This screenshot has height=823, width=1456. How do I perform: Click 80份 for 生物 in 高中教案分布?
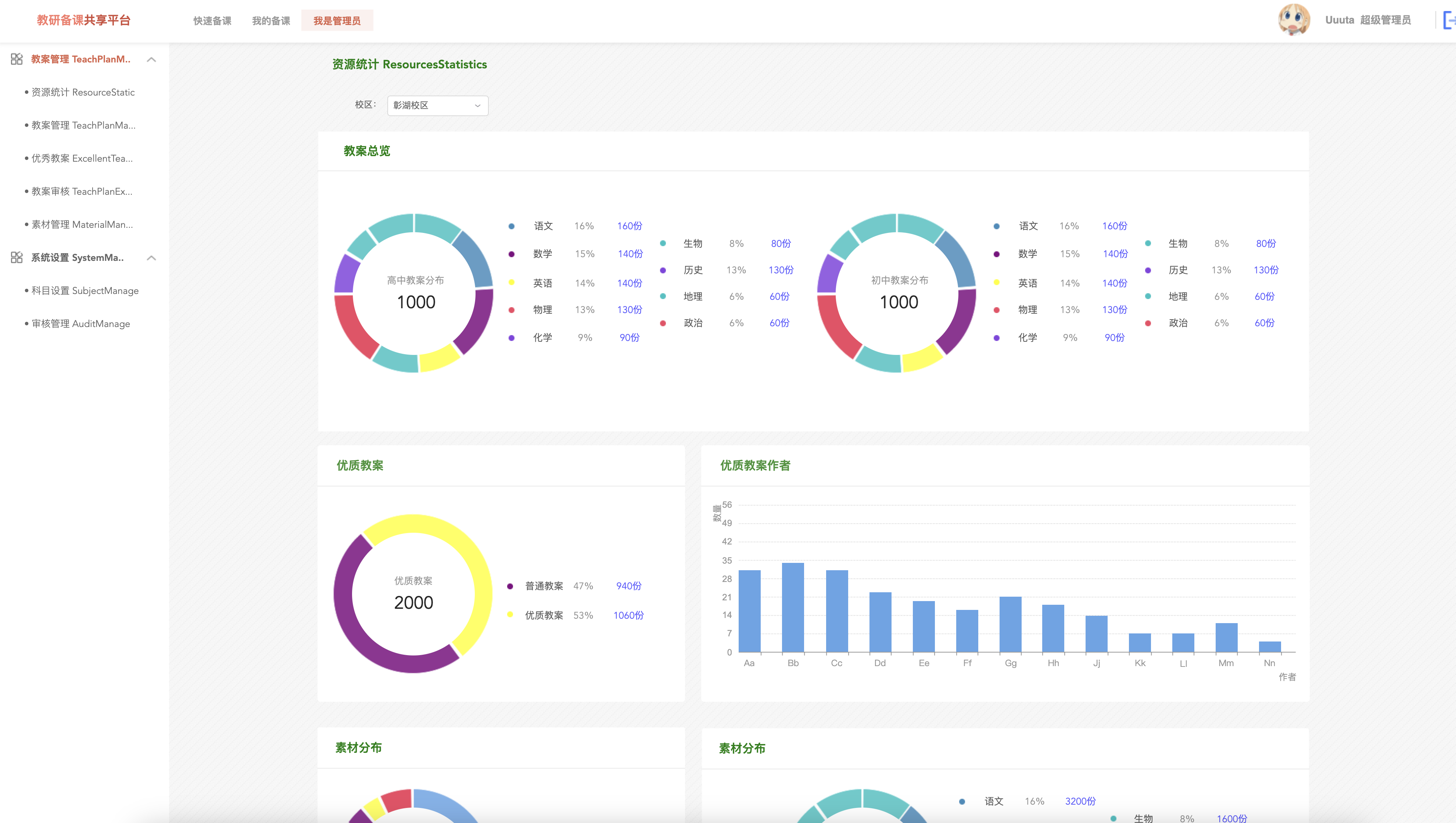pyautogui.click(x=781, y=244)
